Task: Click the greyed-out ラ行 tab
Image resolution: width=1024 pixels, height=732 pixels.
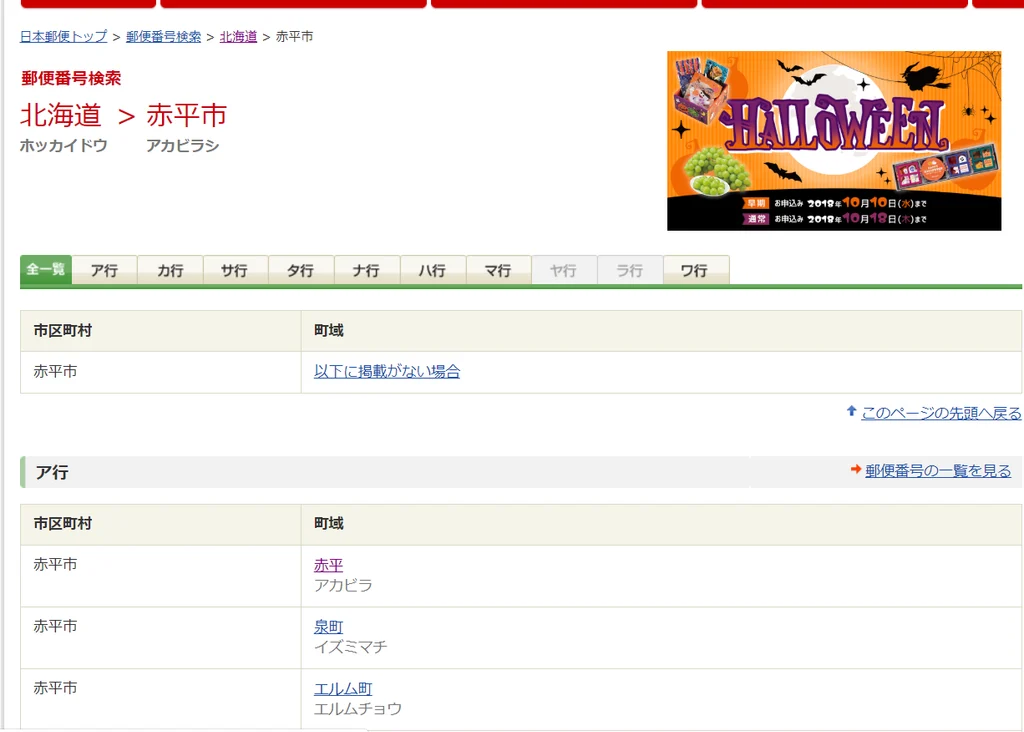Action: point(630,270)
